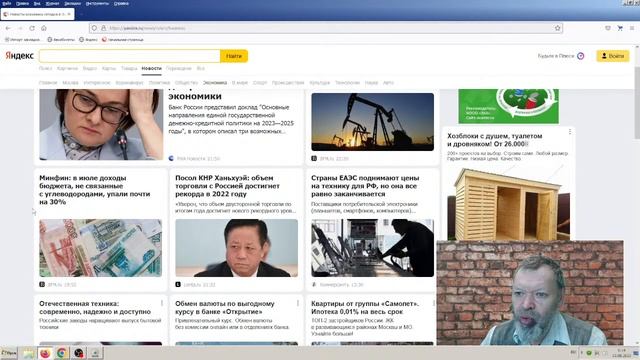Open the Страны ЕАЭС prices headline
The height and width of the screenshot is (360, 640).
[x=365, y=186]
